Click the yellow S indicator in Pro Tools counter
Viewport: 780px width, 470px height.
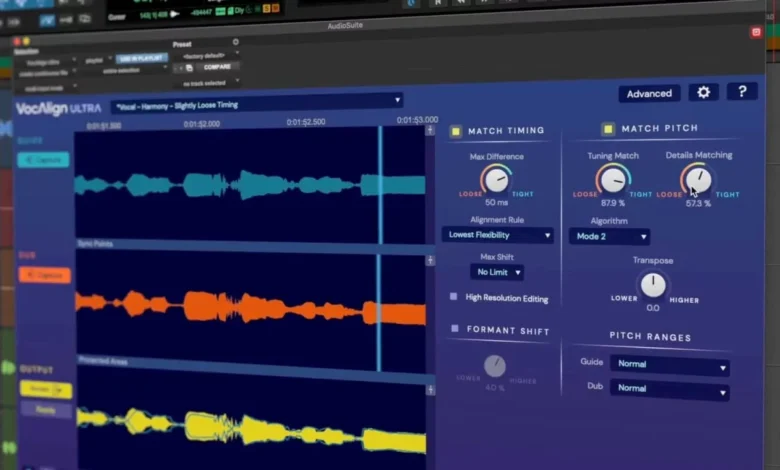267,9
